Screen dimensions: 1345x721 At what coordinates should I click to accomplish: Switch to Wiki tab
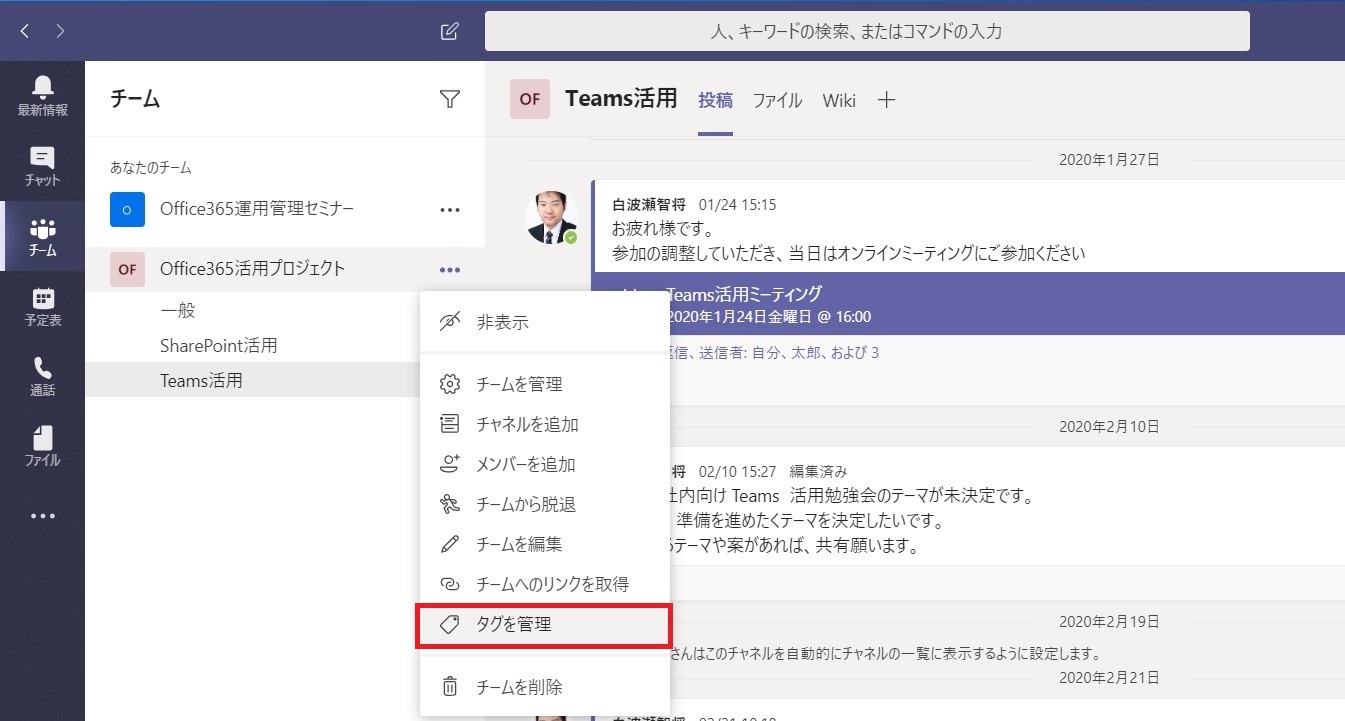(x=839, y=100)
